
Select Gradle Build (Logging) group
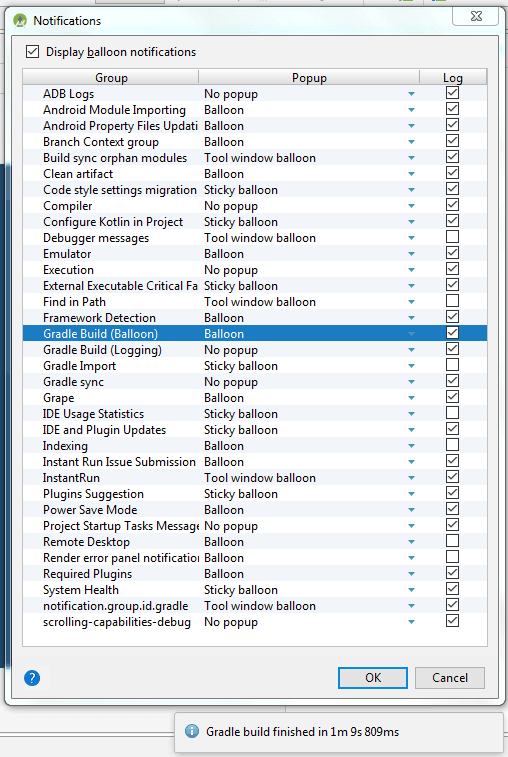(x=255, y=350)
